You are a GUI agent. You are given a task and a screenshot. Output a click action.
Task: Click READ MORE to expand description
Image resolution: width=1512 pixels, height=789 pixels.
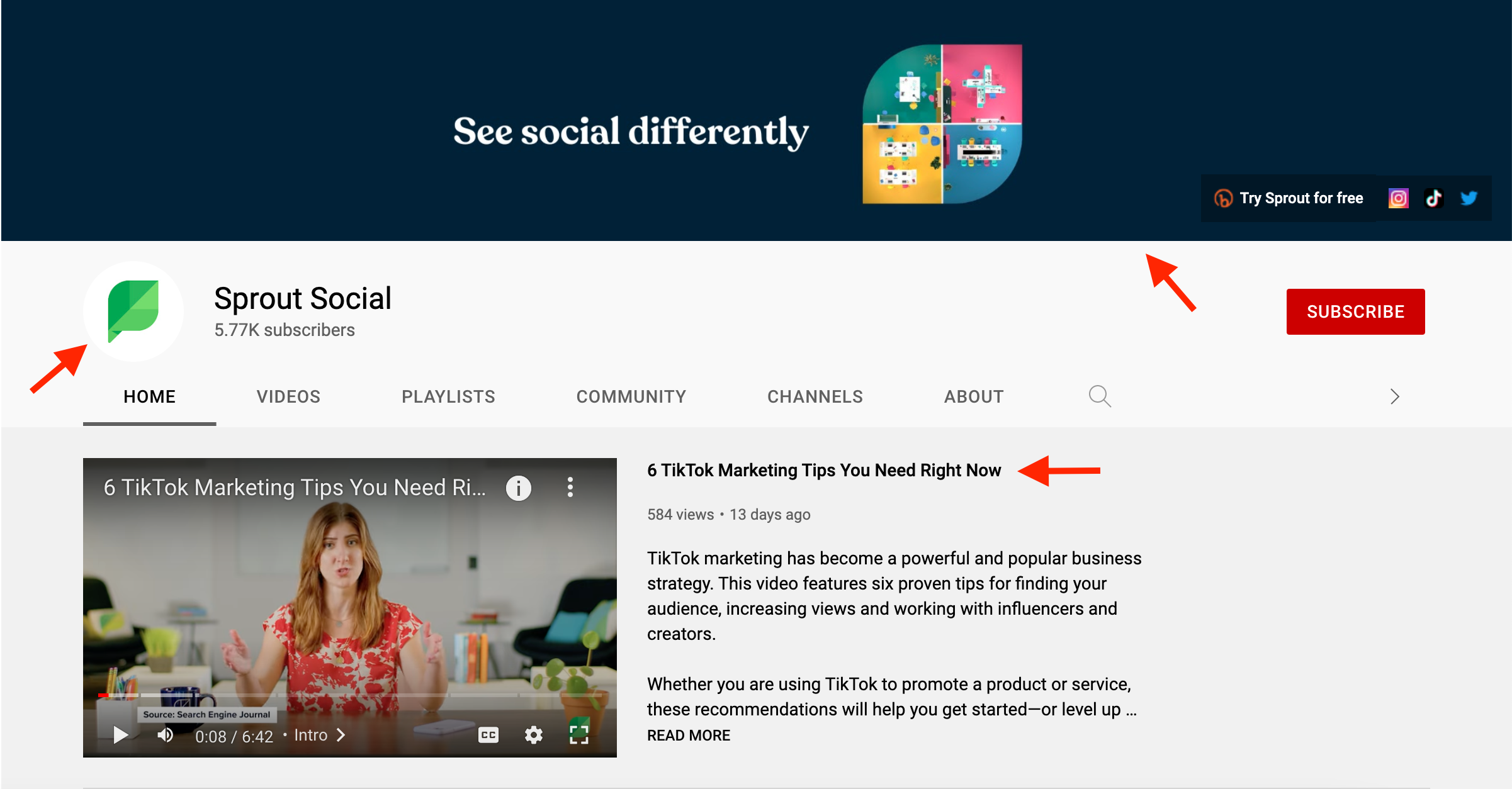point(689,735)
